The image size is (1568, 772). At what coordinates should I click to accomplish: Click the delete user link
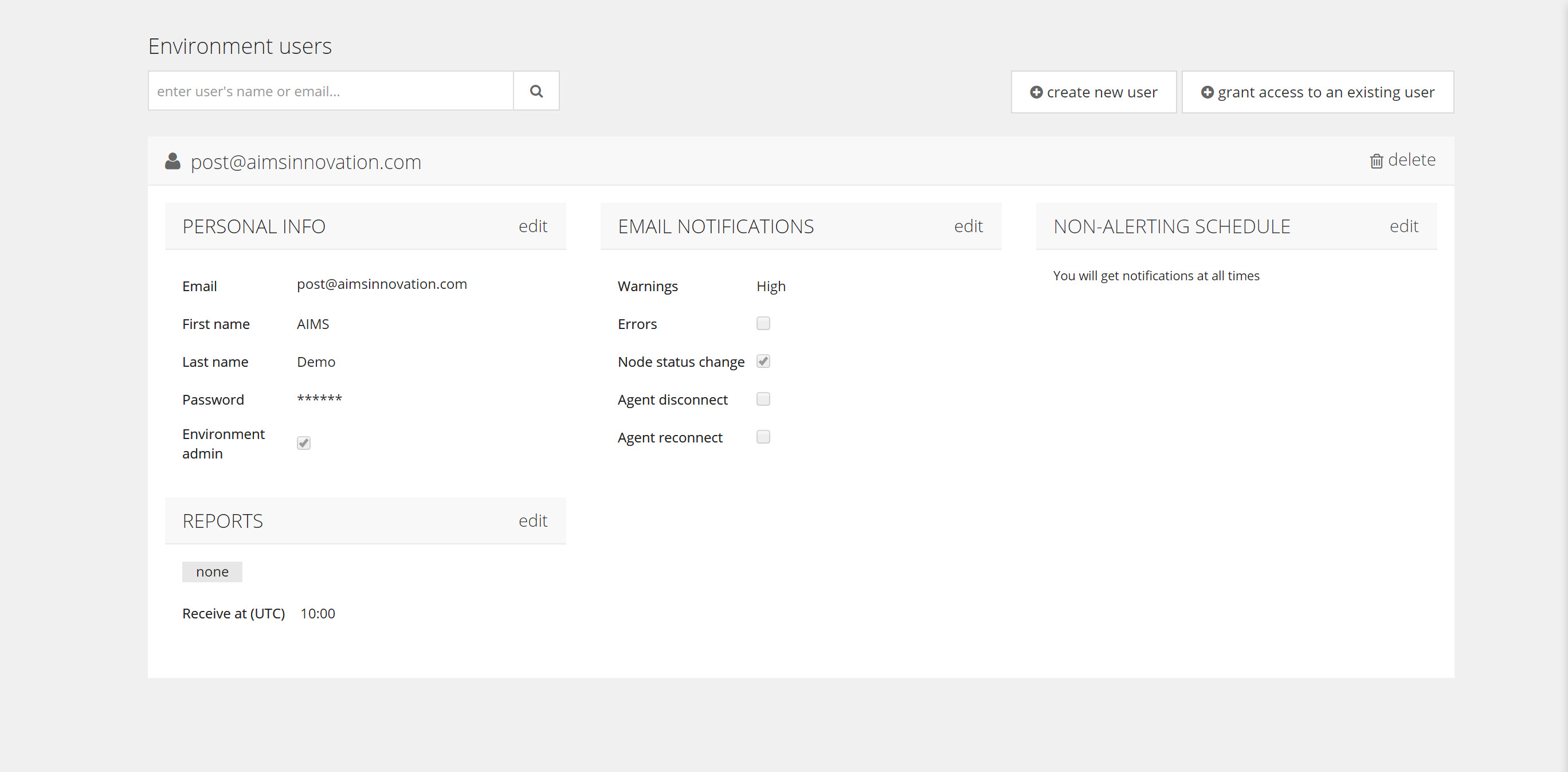(1411, 160)
